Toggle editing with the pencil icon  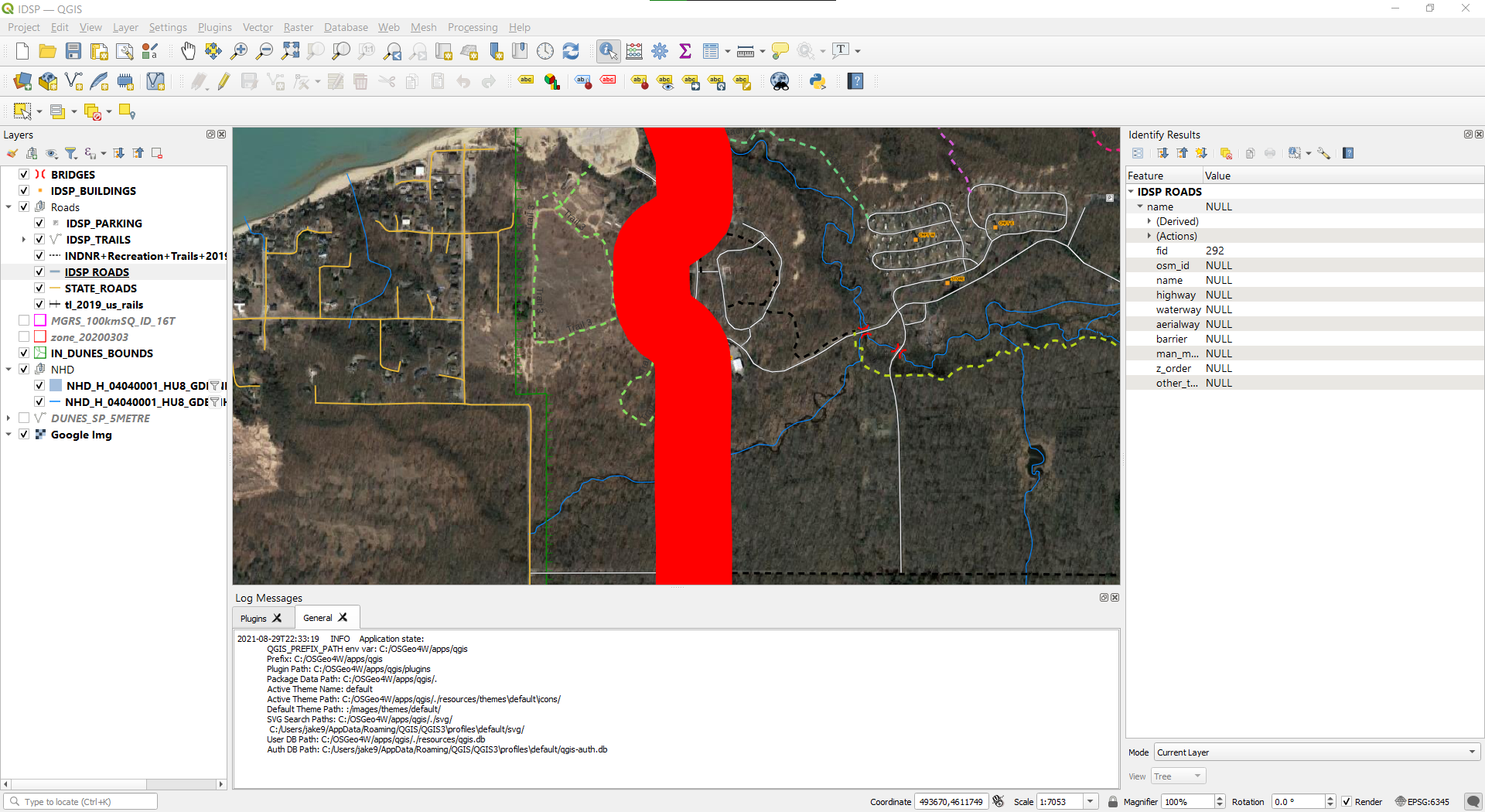point(224,81)
